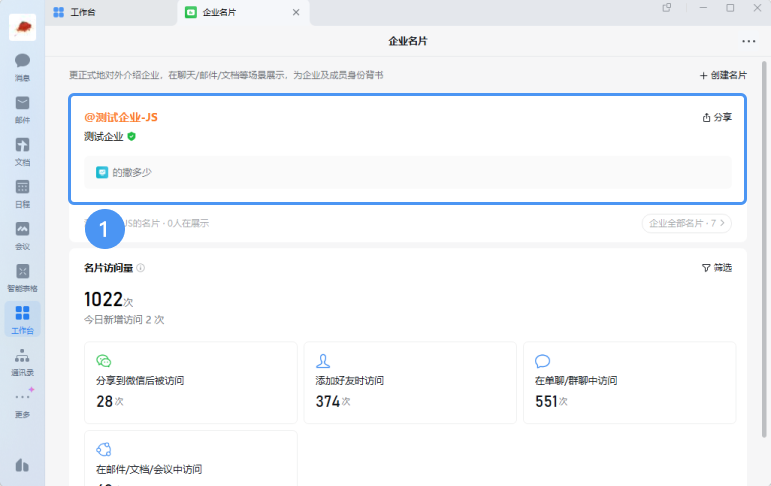Image resolution: width=771 pixels, height=486 pixels.
Task: Click the 28 次 visit count
Action: [110, 401]
